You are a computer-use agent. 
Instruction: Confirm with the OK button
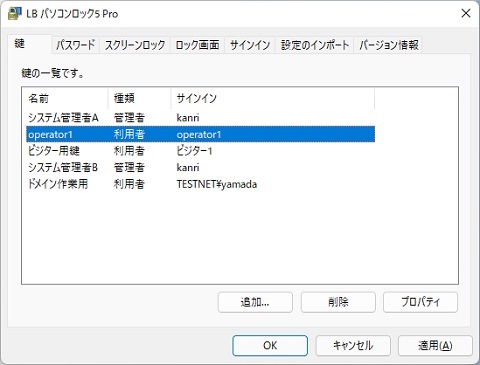[x=270, y=345]
